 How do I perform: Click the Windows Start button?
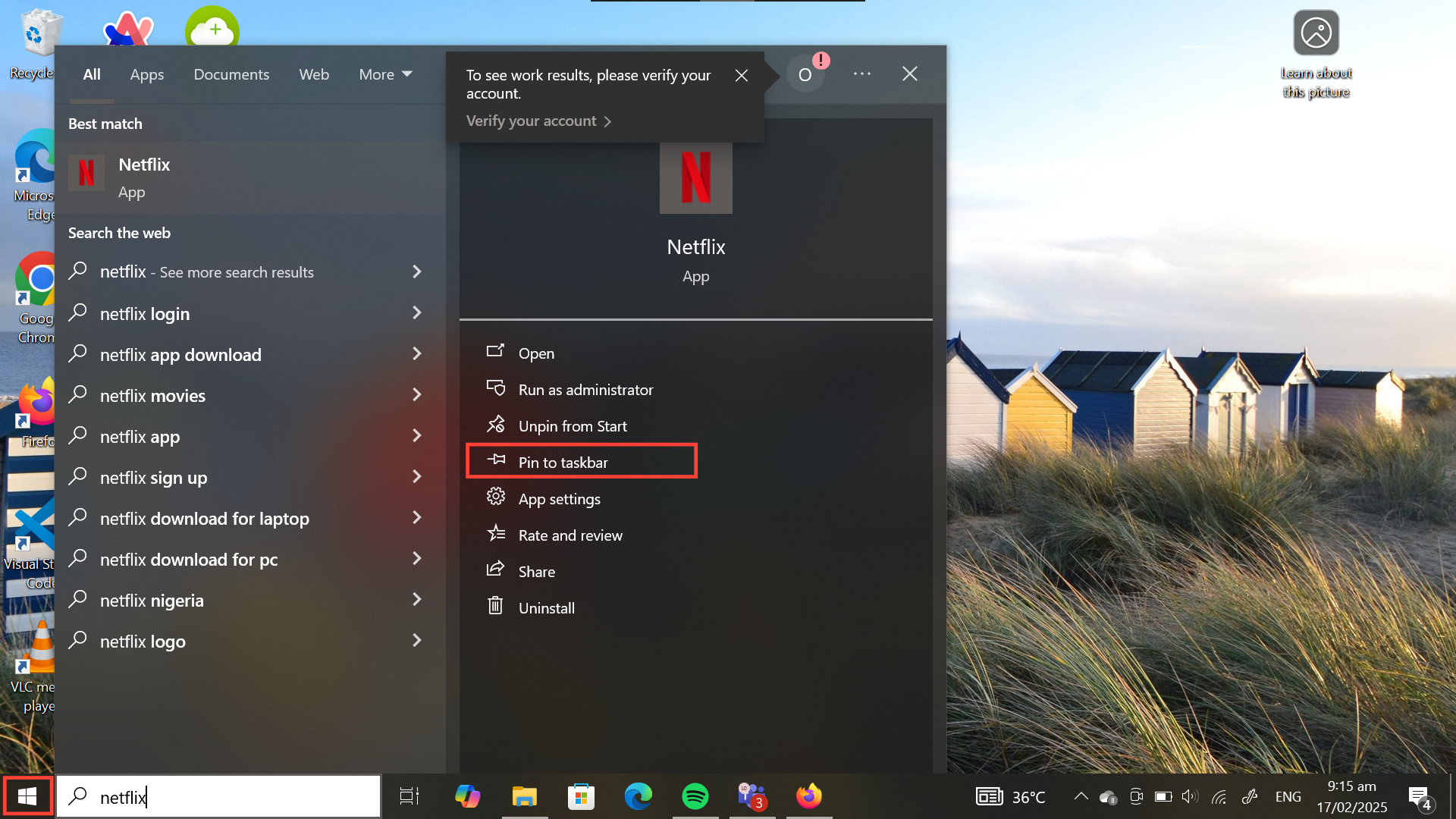pos(27,796)
